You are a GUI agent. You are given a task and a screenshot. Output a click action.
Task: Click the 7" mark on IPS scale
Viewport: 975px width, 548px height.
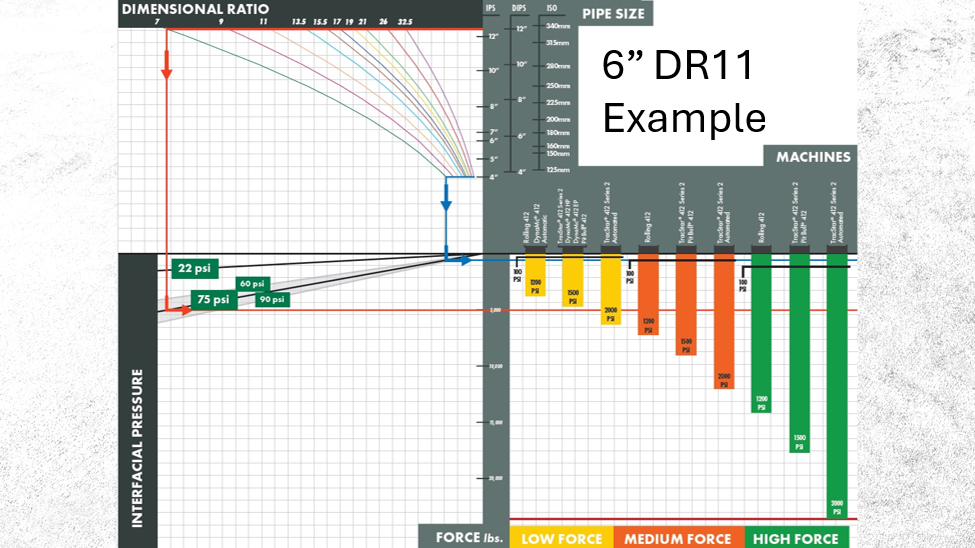point(494,132)
